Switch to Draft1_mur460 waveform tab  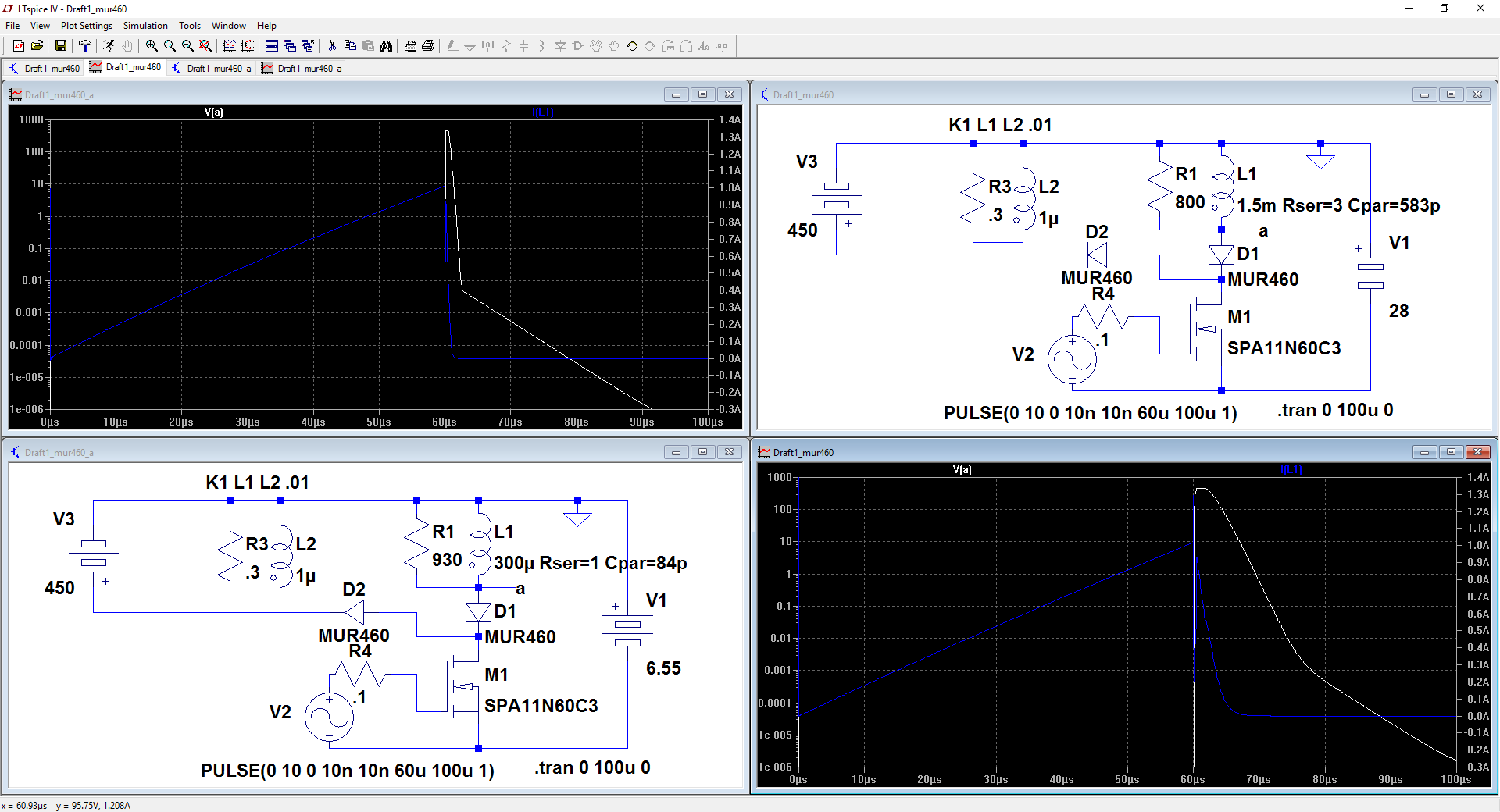point(125,67)
